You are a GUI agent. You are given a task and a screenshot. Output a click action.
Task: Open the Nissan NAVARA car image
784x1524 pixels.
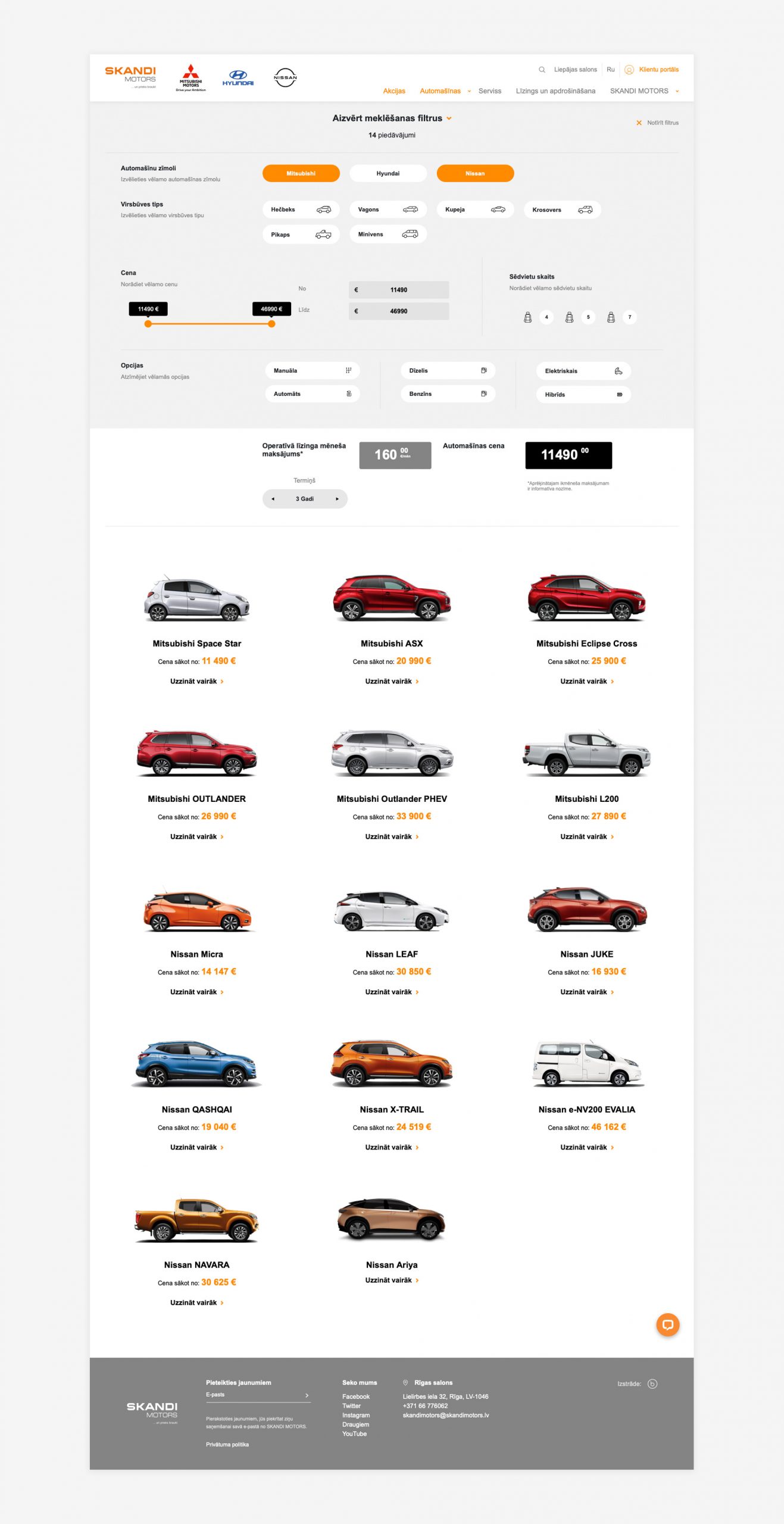[197, 1220]
